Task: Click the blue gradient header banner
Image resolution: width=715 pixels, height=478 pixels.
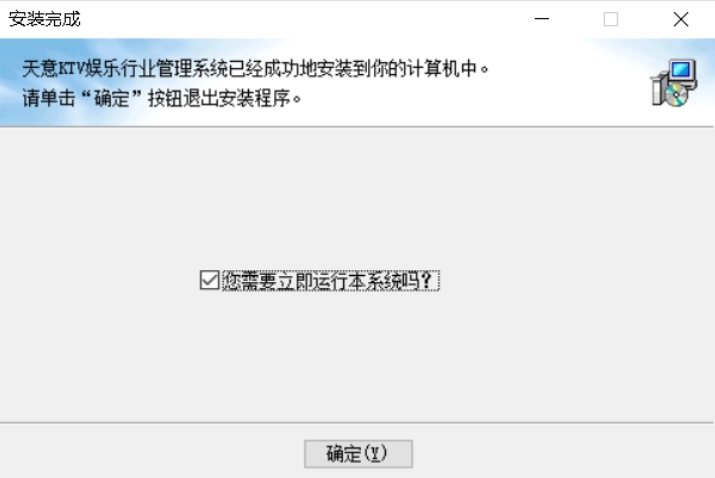Action: point(357,83)
